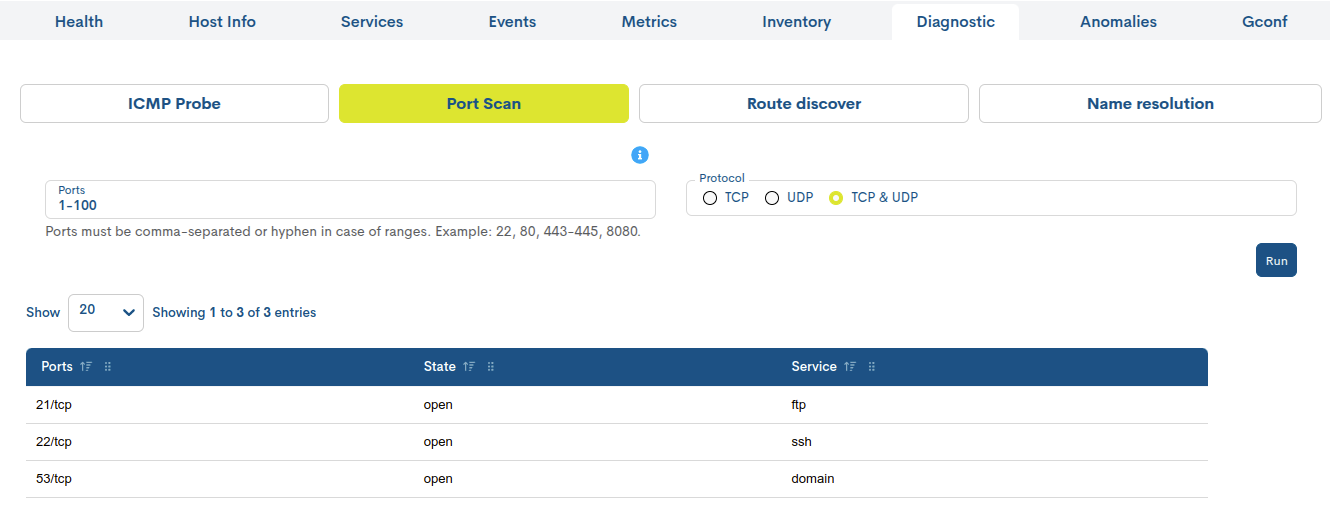Click the Ports column header label

pyautogui.click(x=57, y=367)
